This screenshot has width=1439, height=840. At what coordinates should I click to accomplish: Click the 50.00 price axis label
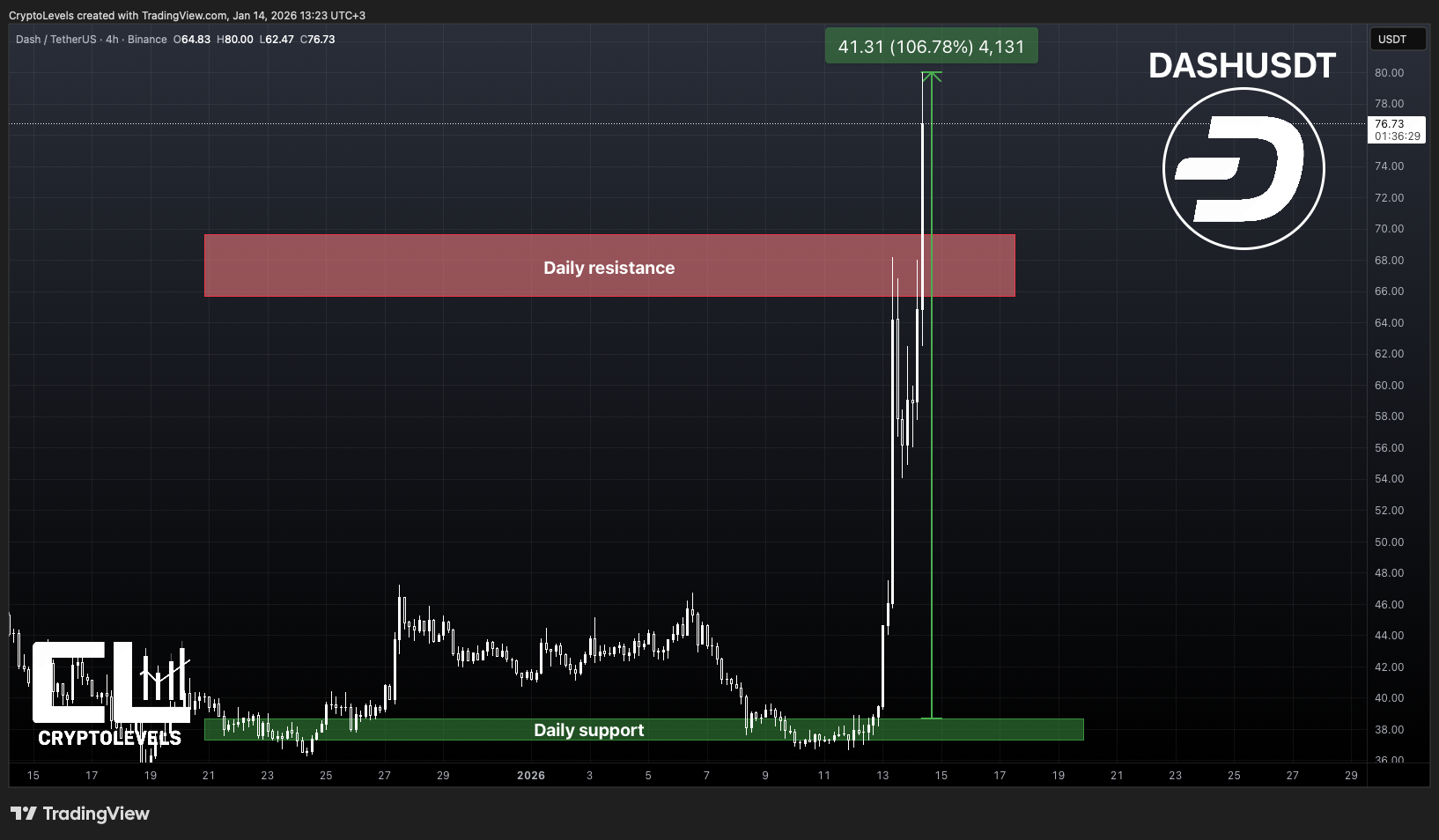click(x=1389, y=542)
